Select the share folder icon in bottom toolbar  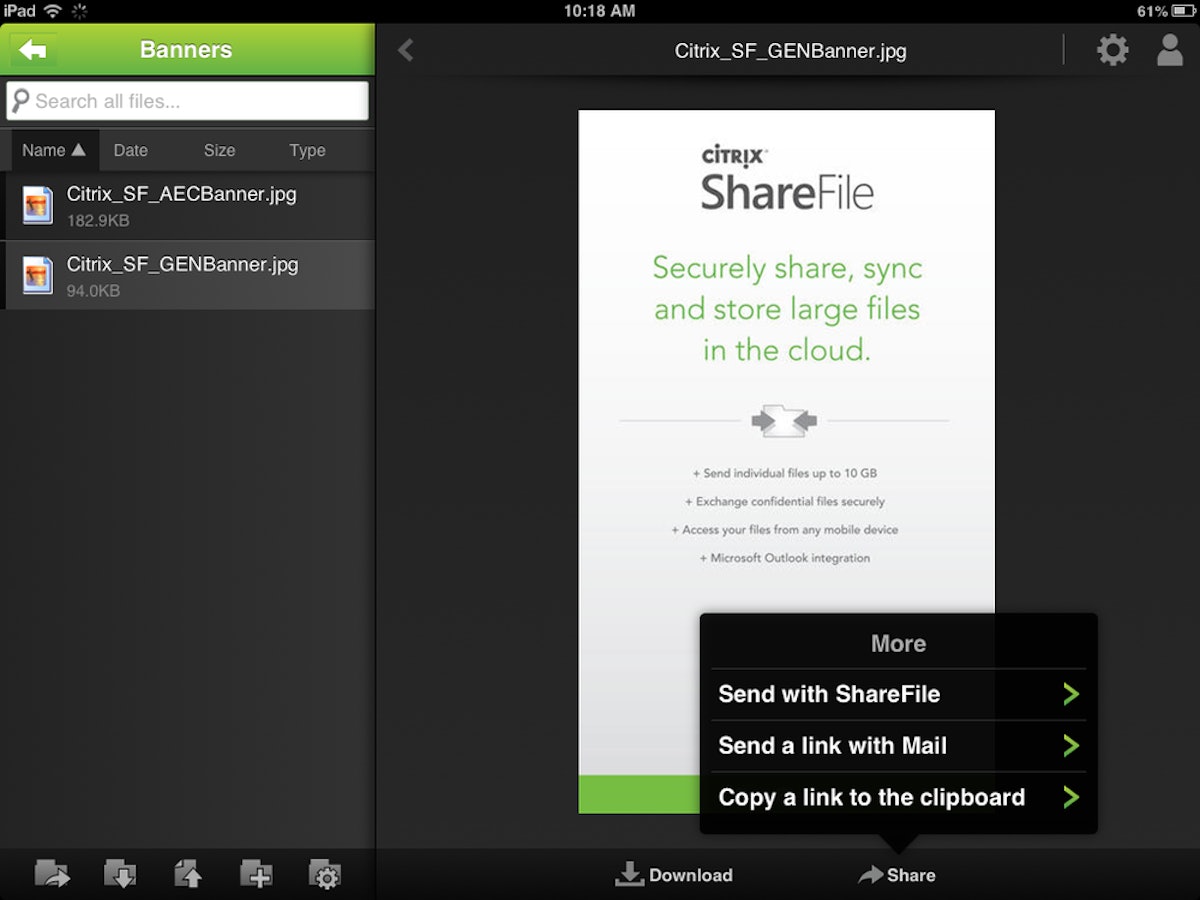[x=52, y=872]
